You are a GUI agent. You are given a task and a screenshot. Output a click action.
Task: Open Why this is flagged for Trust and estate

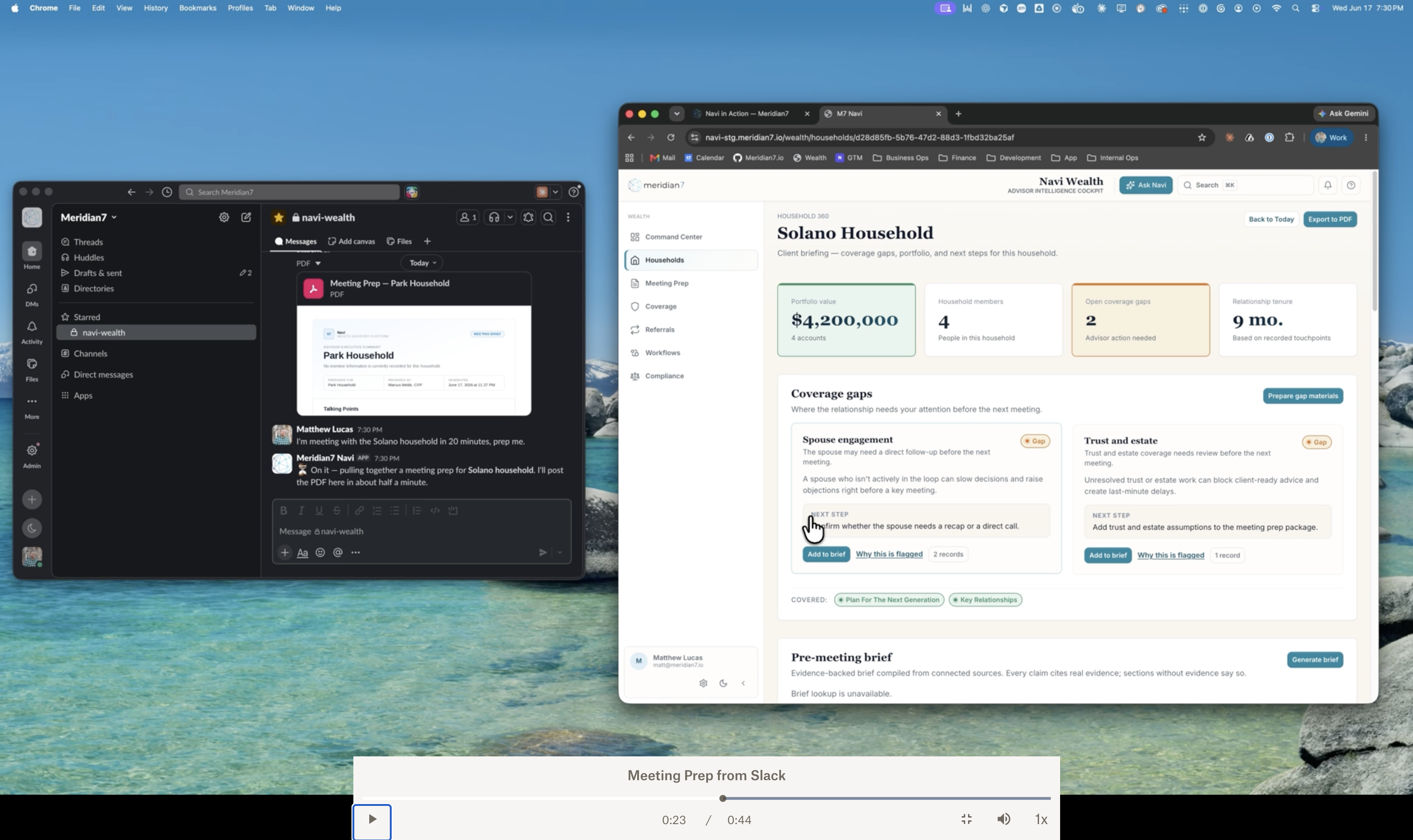pyautogui.click(x=1170, y=556)
